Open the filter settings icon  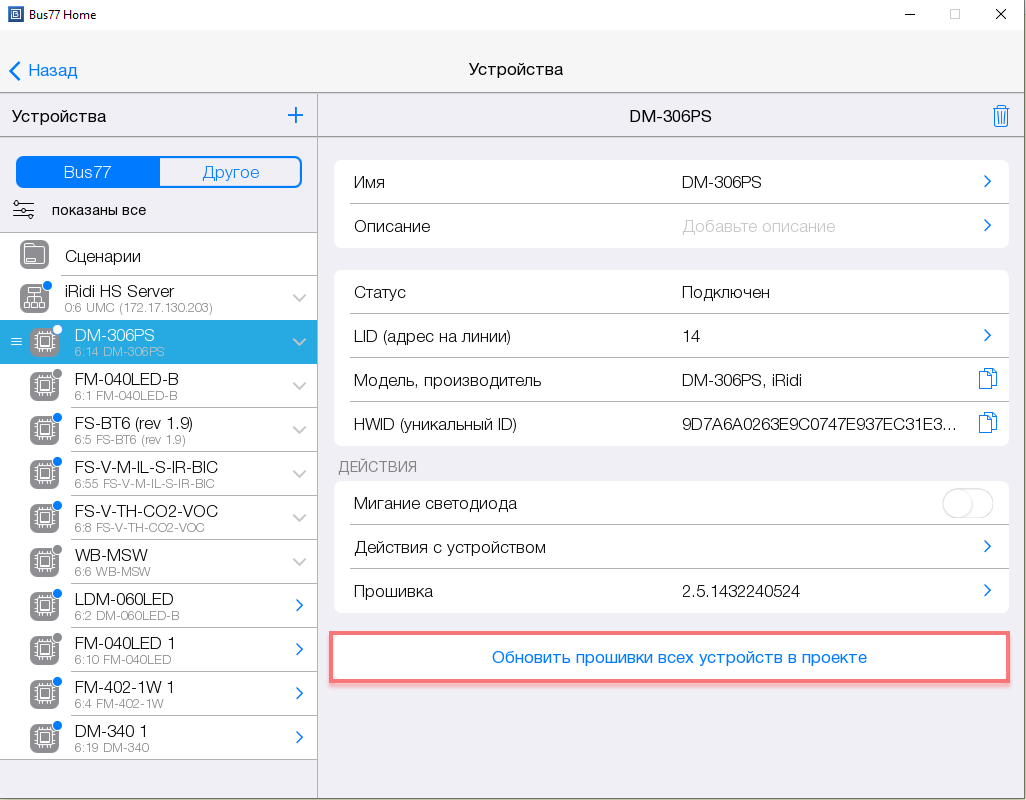coord(24,210)
